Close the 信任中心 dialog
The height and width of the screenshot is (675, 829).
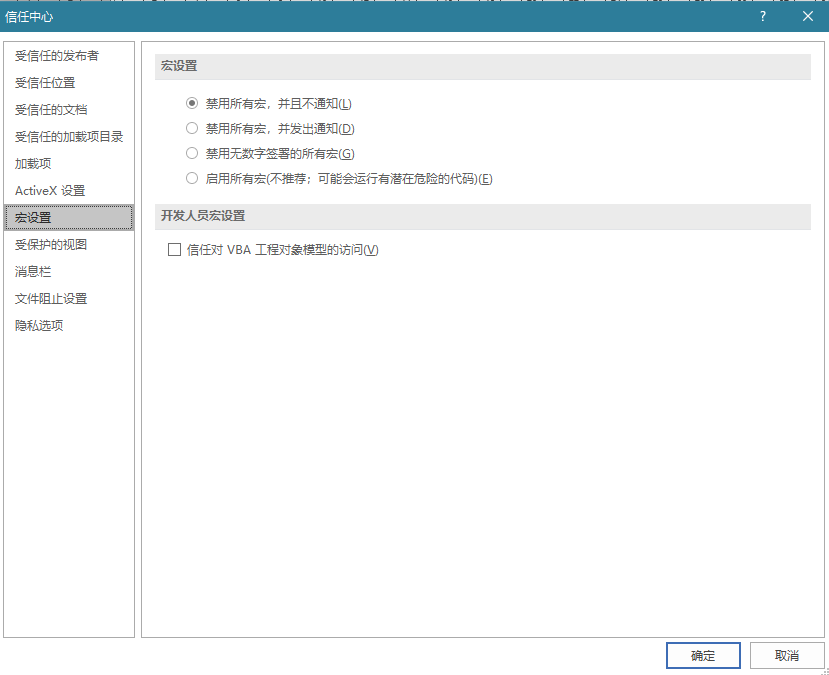pyautogui.click(x=808, y=16)
